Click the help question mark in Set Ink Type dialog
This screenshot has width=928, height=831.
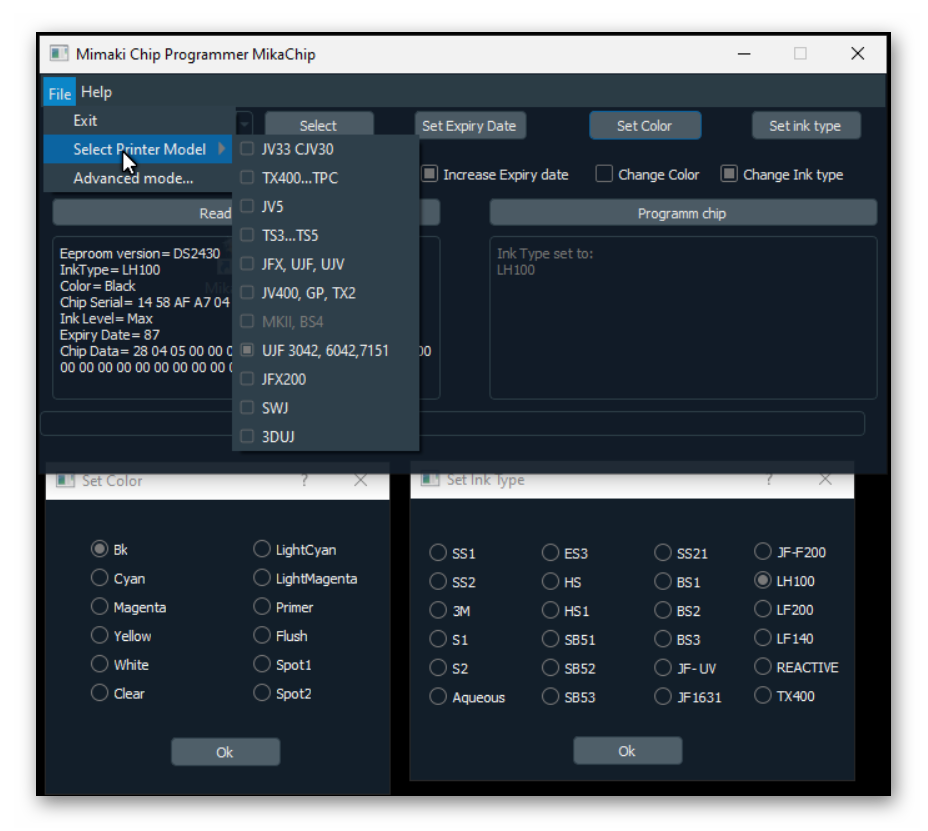click(x=769, y=479)
